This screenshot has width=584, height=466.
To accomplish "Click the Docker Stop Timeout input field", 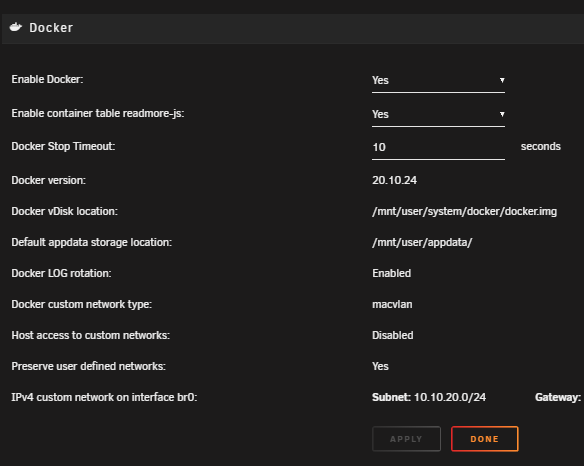I will (438, 147).
